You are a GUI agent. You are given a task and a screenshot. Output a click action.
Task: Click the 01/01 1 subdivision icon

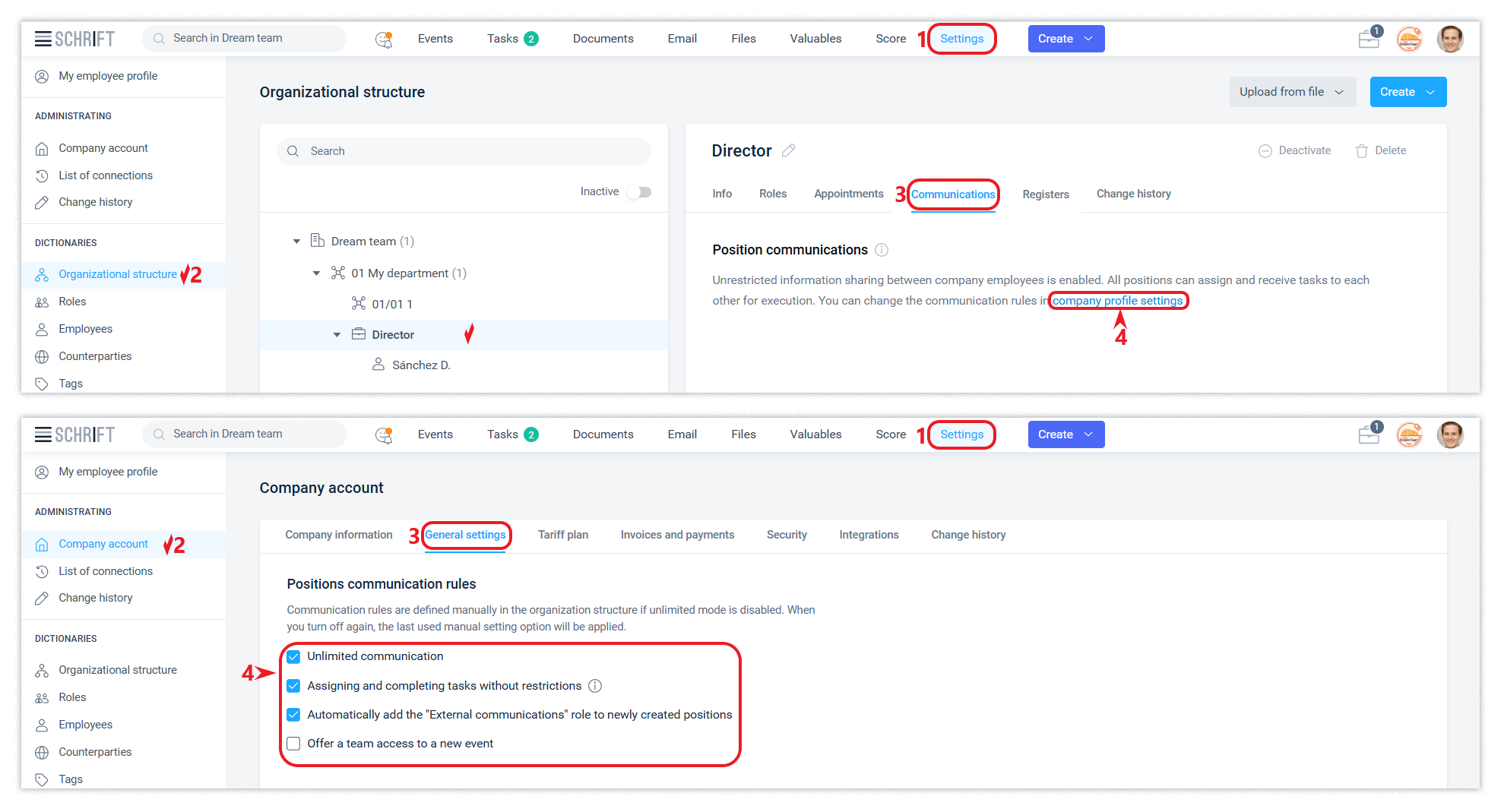[358, 304]
